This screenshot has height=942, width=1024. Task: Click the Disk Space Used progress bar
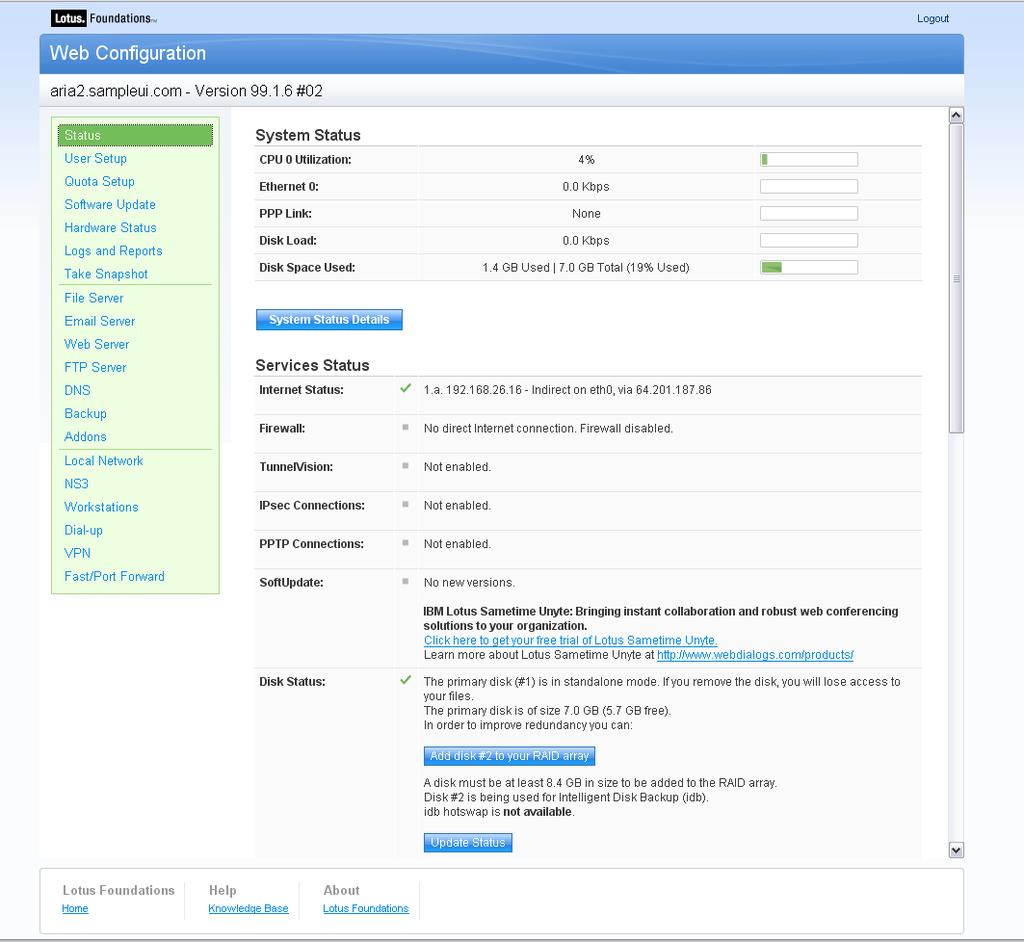pos(808,267)
